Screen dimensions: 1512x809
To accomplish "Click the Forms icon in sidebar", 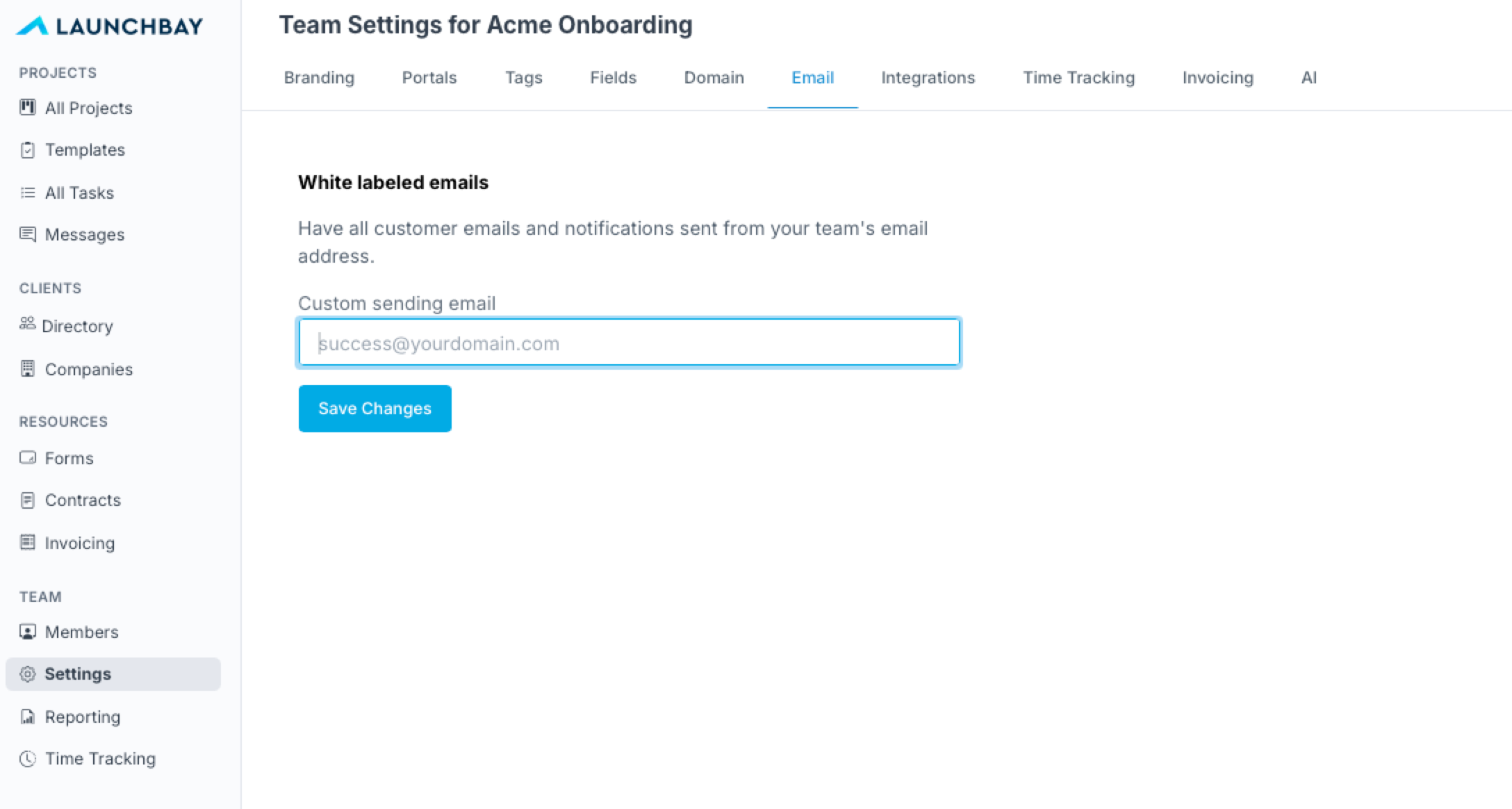I will click(x=28, y=457).
